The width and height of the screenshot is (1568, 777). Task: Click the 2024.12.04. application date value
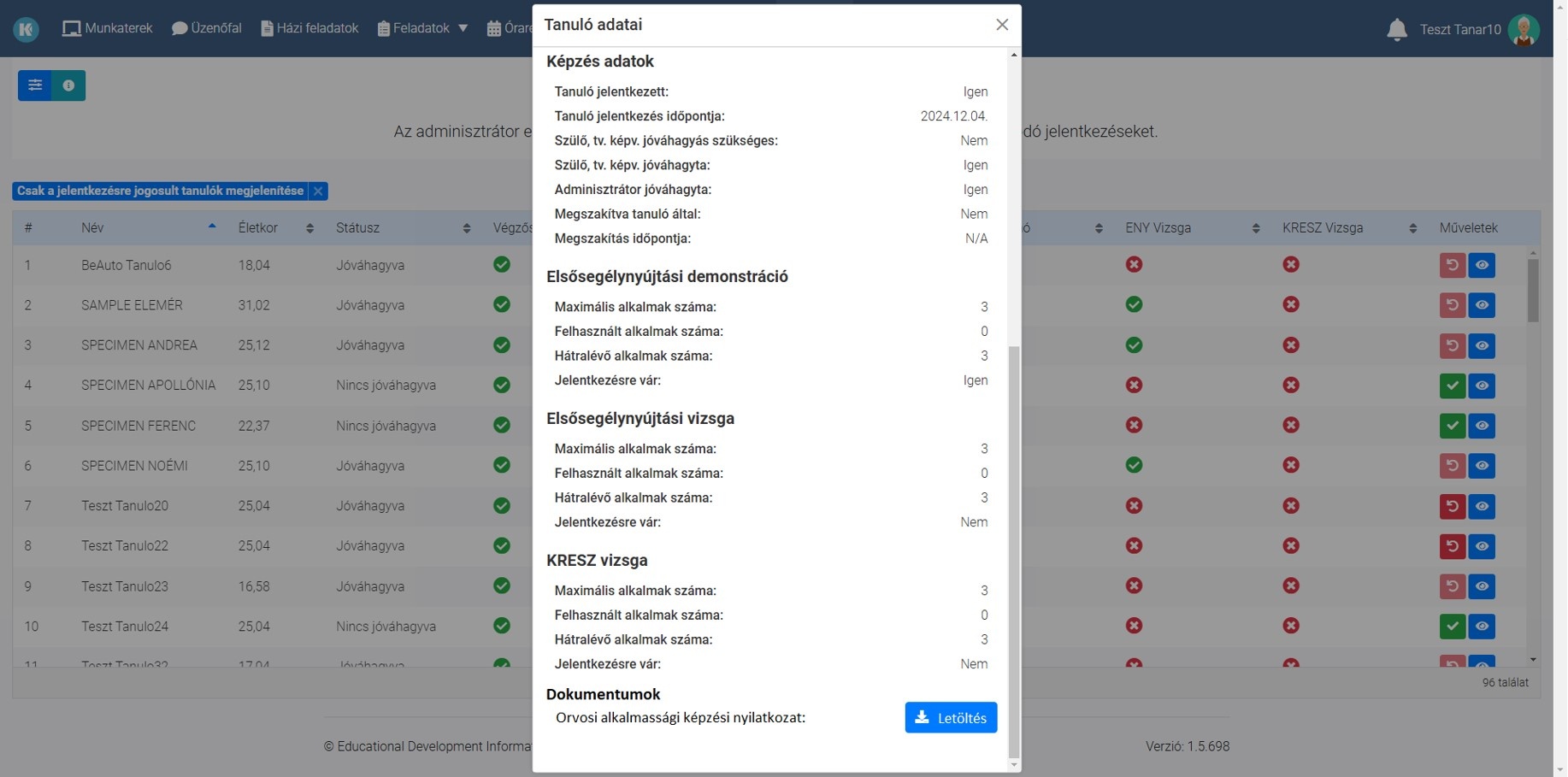pos(954,116)
